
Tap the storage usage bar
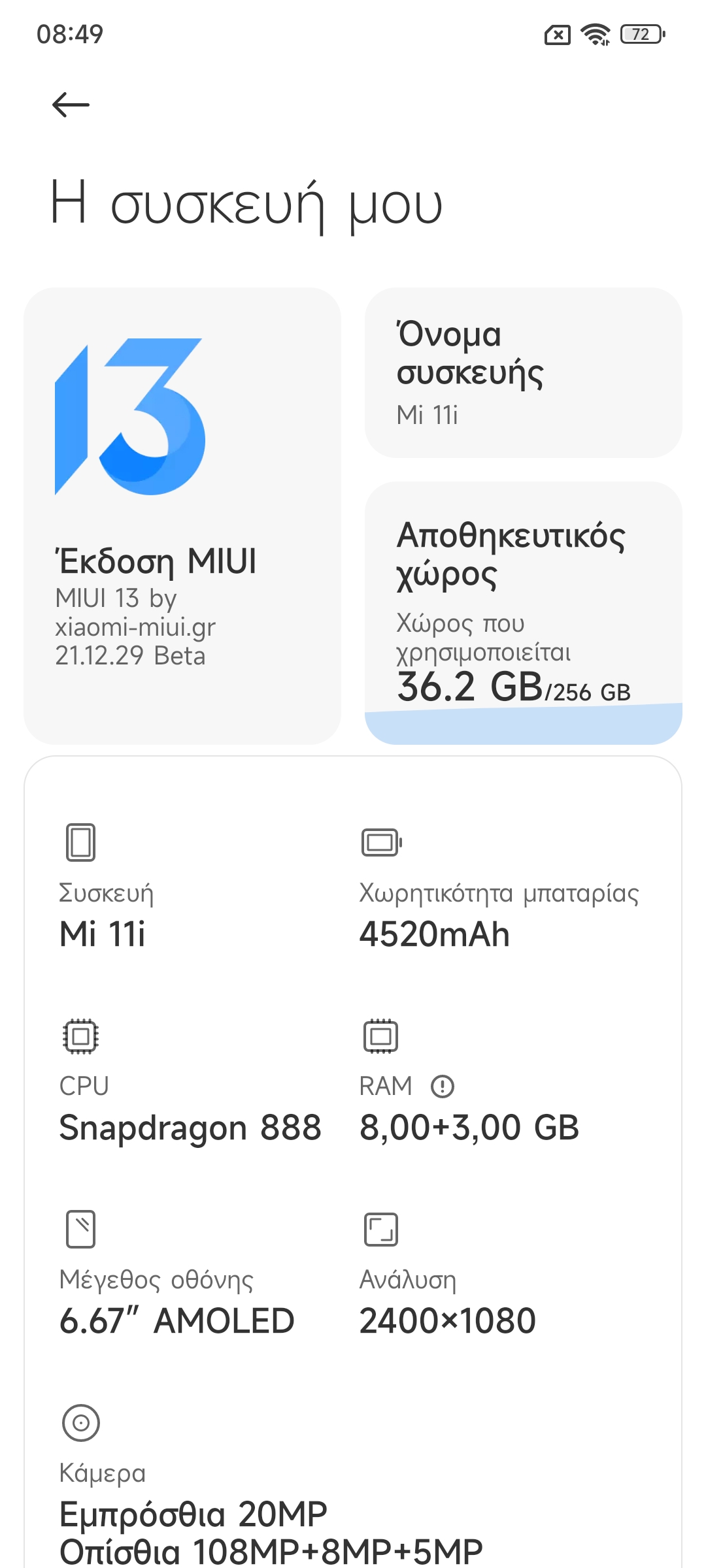coord(523,725)
